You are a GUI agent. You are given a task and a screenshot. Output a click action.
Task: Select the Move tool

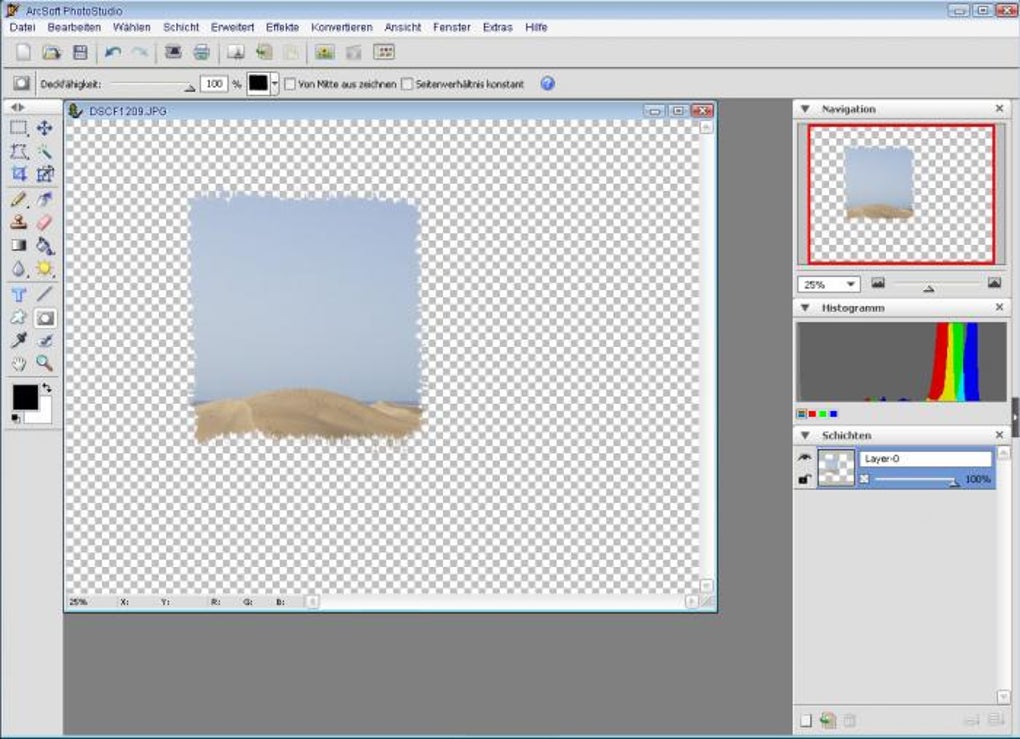[44, 128]
